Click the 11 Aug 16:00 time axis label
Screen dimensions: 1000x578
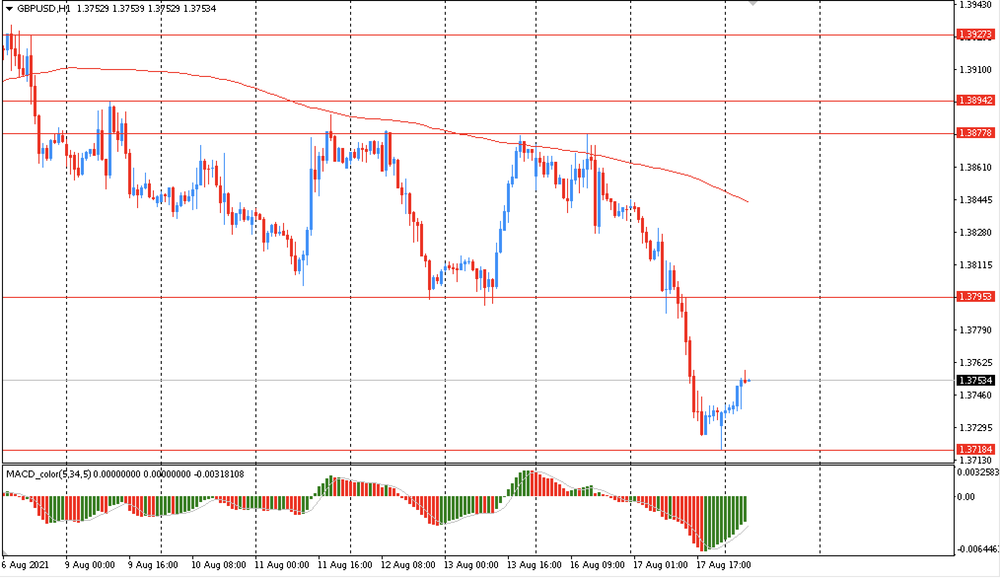pos(345,565)
